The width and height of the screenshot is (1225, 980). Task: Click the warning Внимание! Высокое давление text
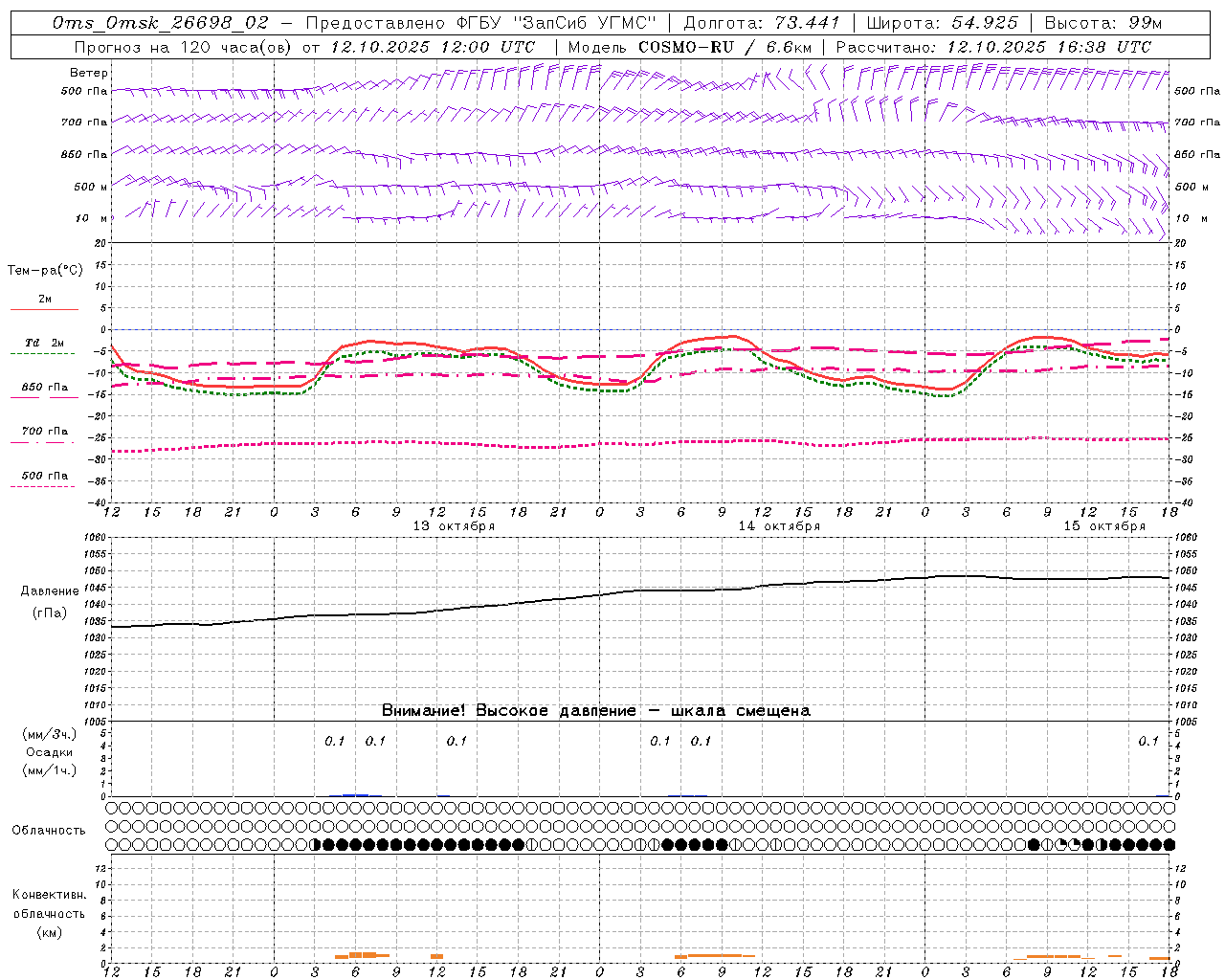click(509, 711)
